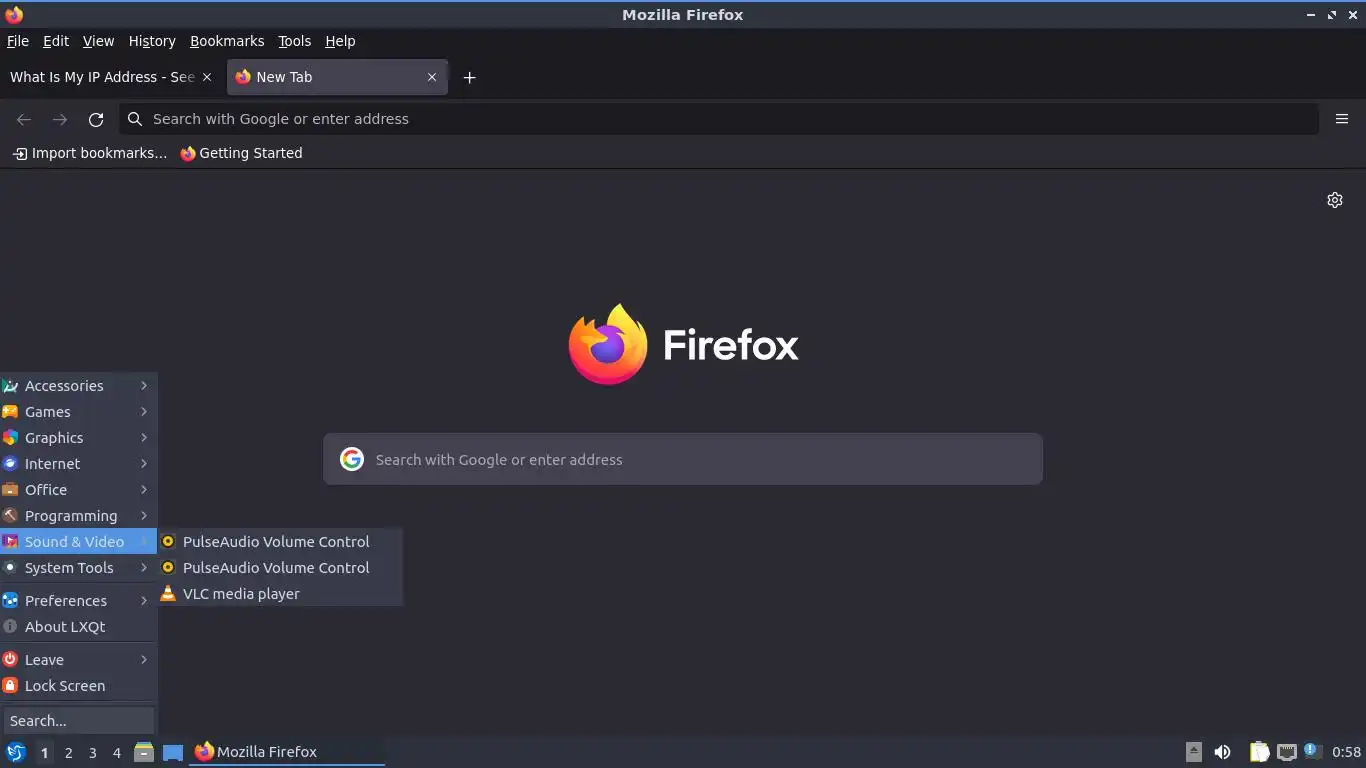Screen dimensions: 1366x768
Task: Close the New Tab tab
Action: [x=432, y=77]
